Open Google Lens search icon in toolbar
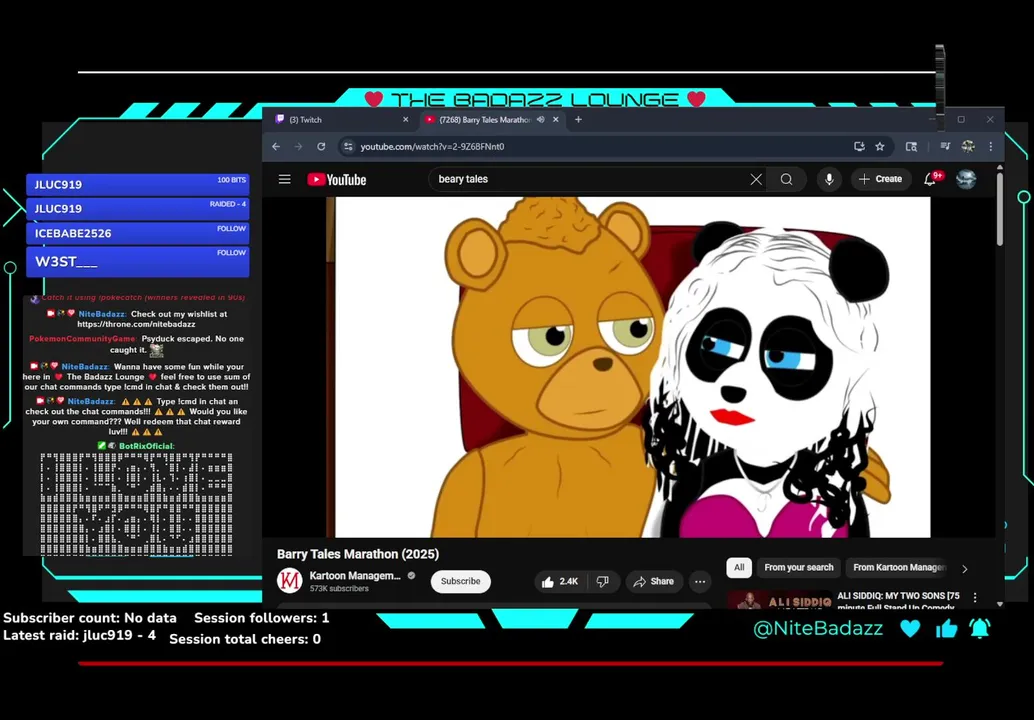 click(x=911, y=146)
